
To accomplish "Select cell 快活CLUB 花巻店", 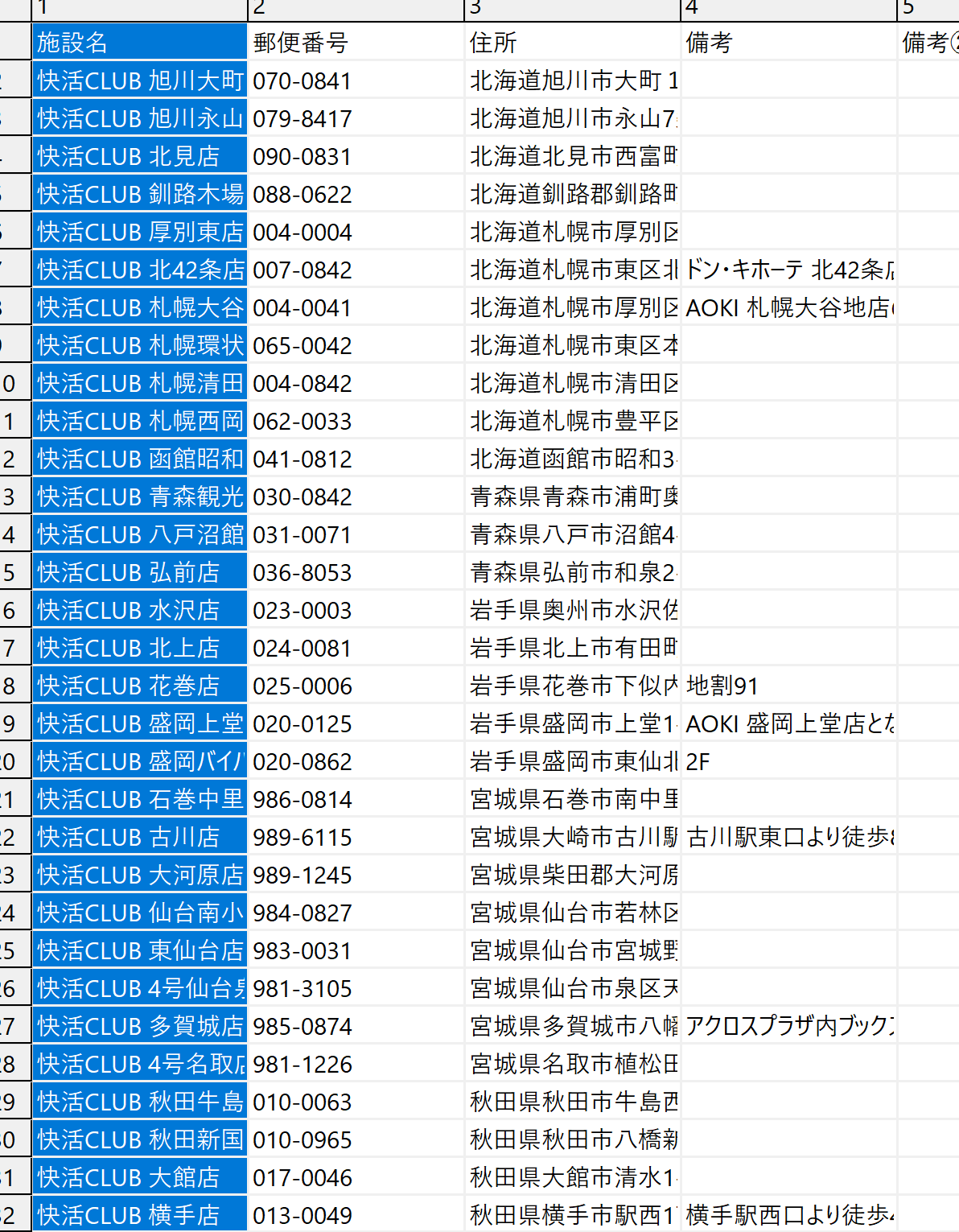I will coord(139,685).
